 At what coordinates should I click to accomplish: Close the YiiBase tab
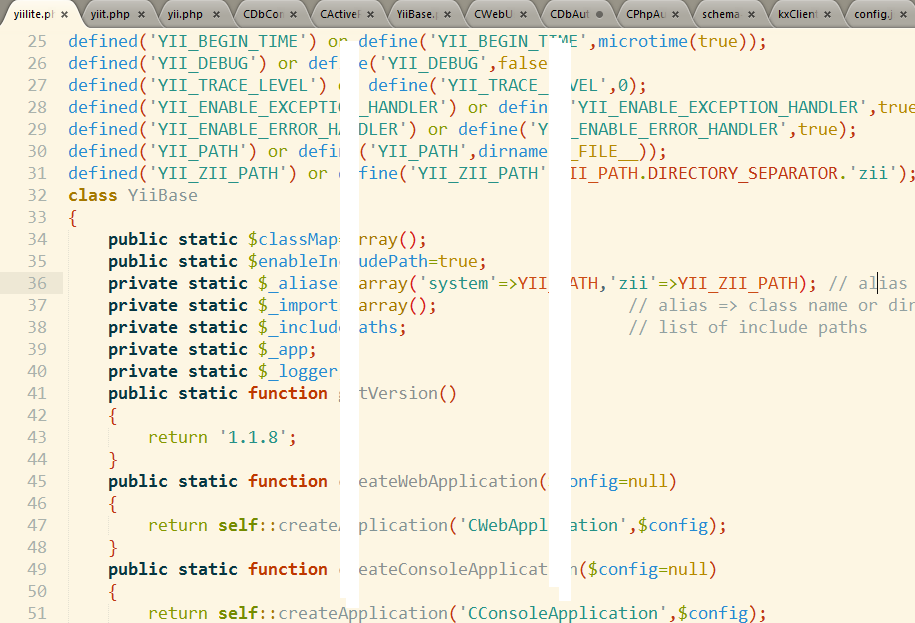pyautogui.click(x=447, y=15)
